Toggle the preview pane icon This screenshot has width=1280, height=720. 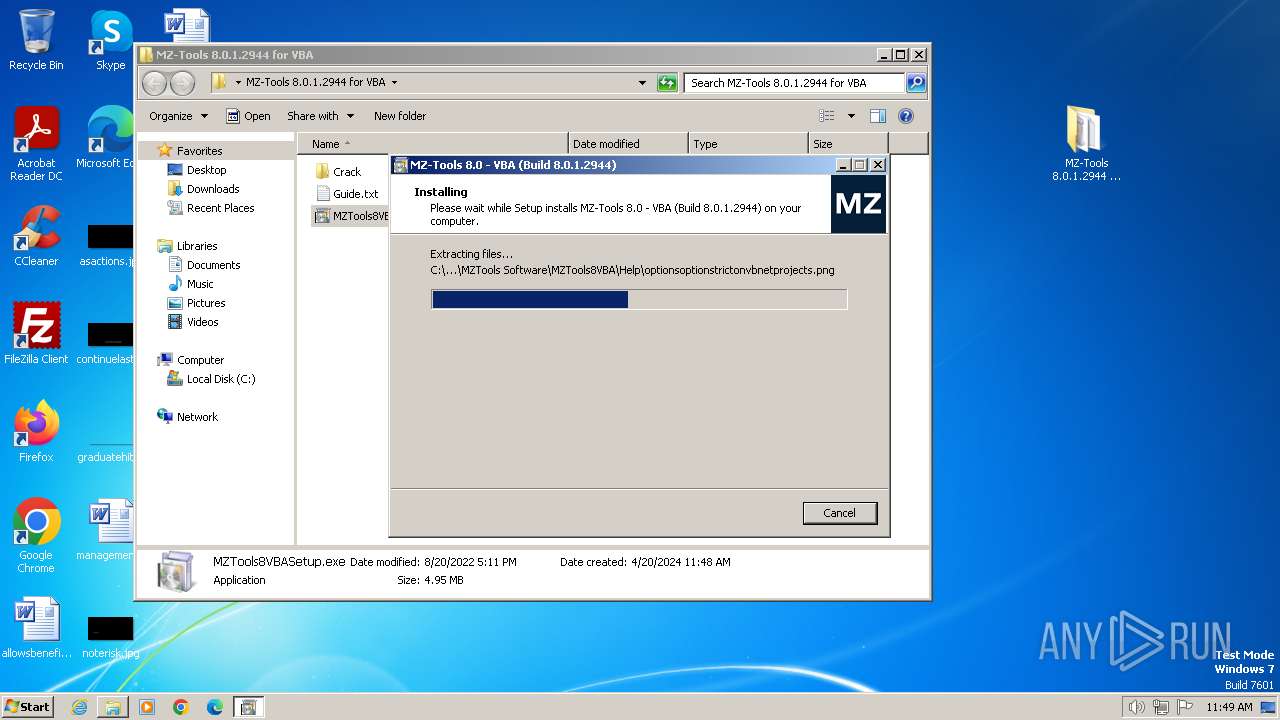click(878, 116)
